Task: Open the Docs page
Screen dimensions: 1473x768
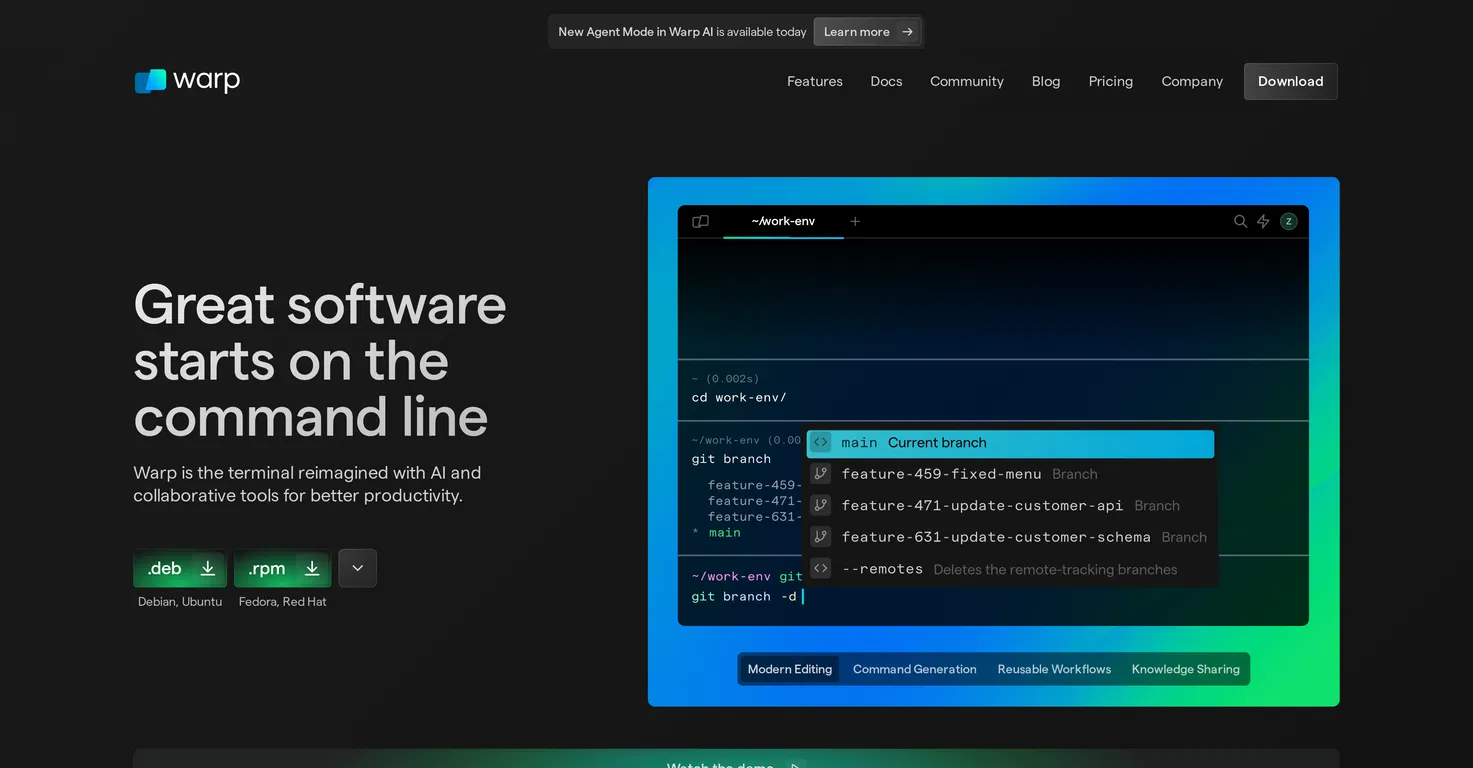Action: pos(887,81)
